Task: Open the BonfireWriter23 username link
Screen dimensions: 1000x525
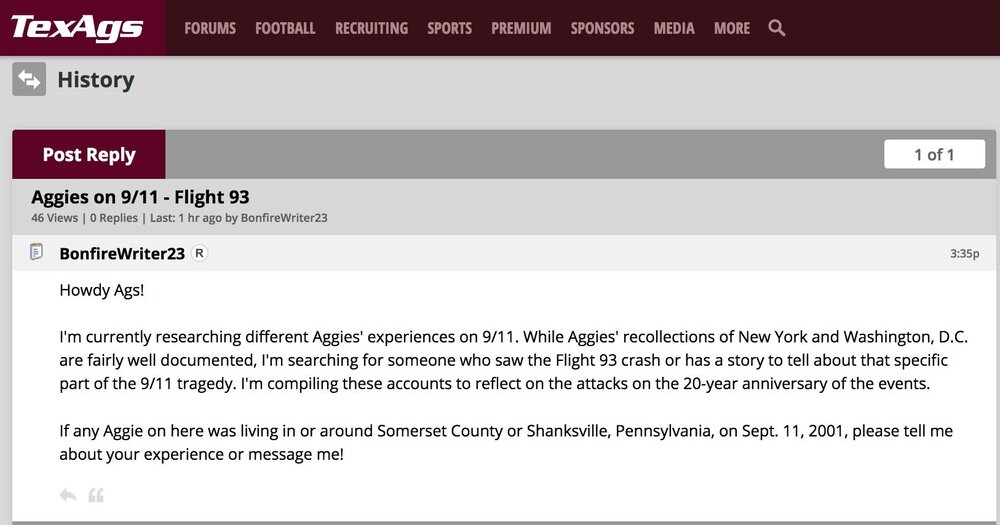Action: (x=122, y=253)
